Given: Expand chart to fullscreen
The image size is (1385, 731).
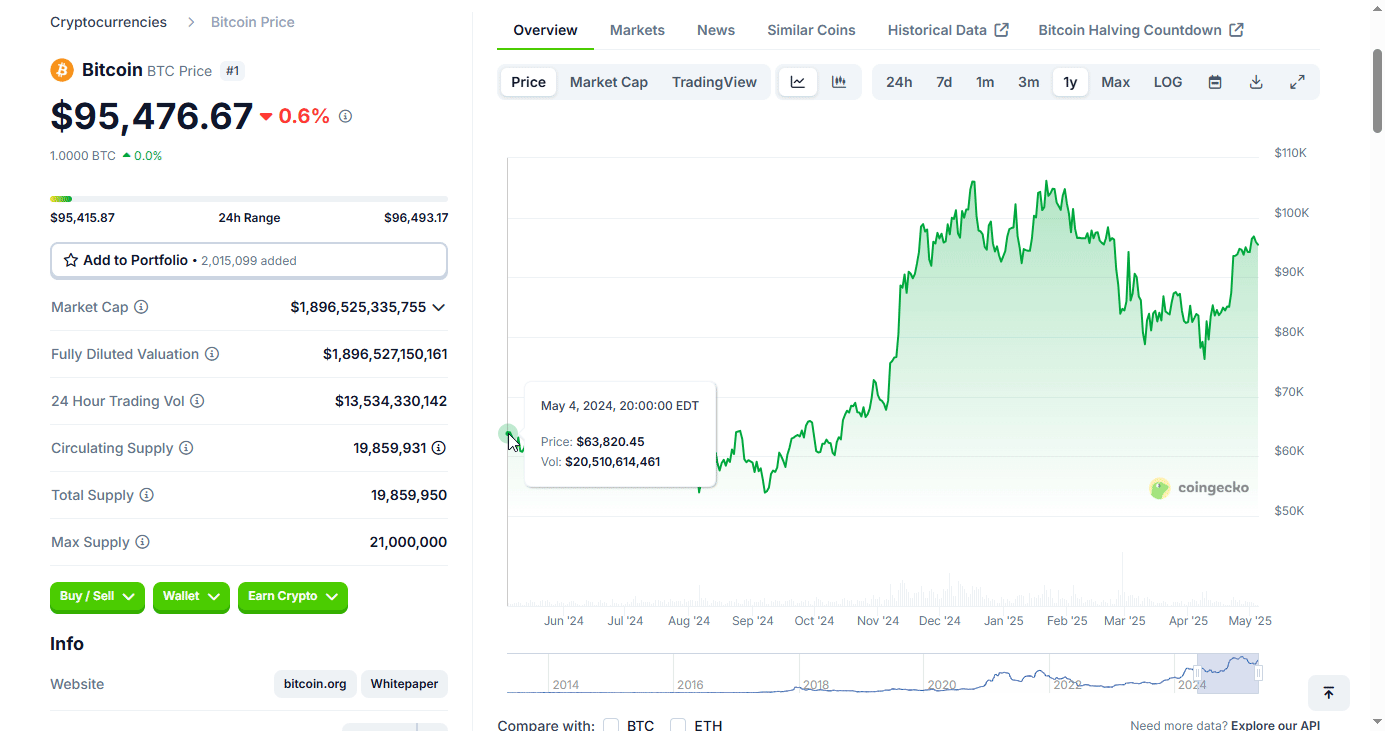Looking at the screenshot, I should 1297,82.
